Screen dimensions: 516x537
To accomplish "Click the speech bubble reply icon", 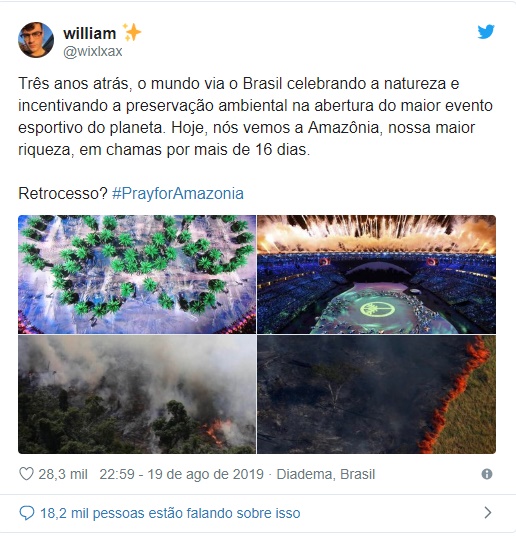I will (x=27, y=513).
